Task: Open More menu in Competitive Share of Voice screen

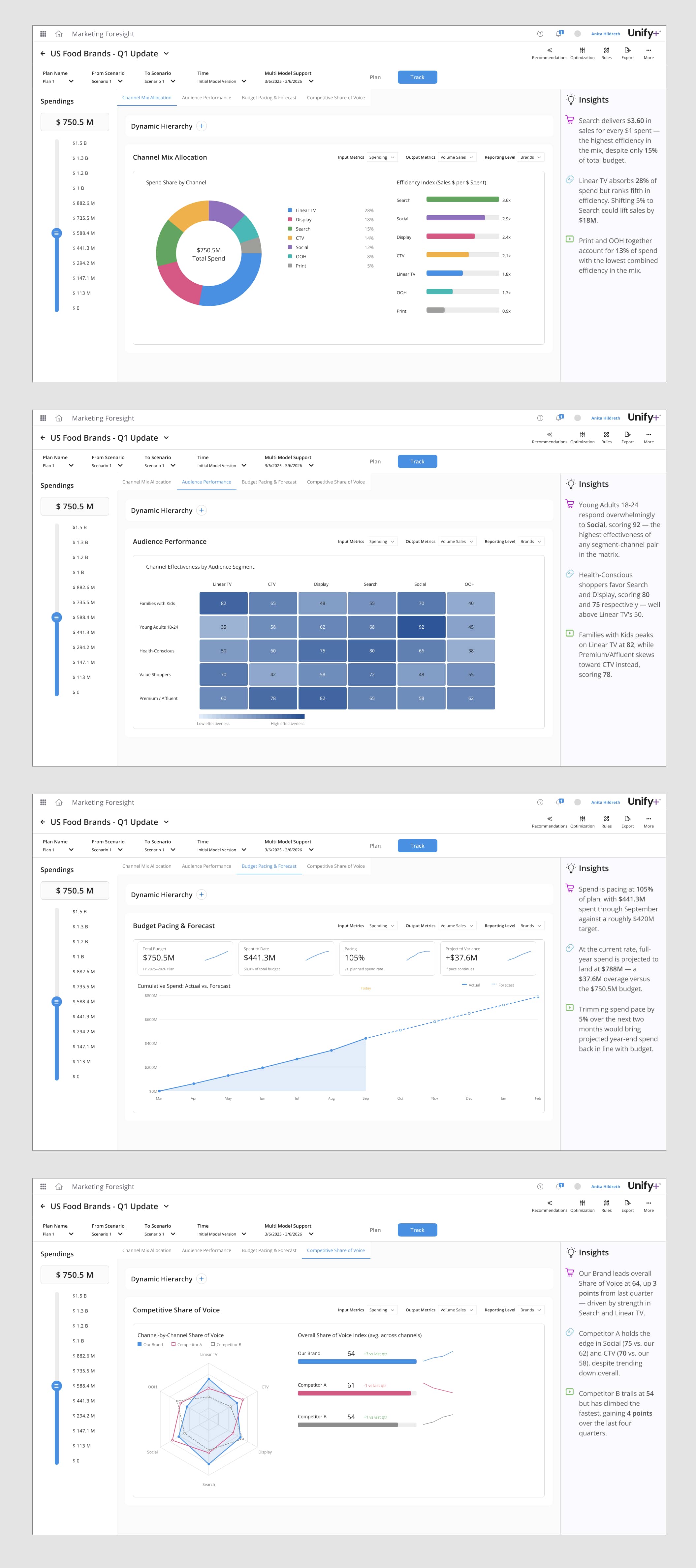Action: (x=649, y=1206)
